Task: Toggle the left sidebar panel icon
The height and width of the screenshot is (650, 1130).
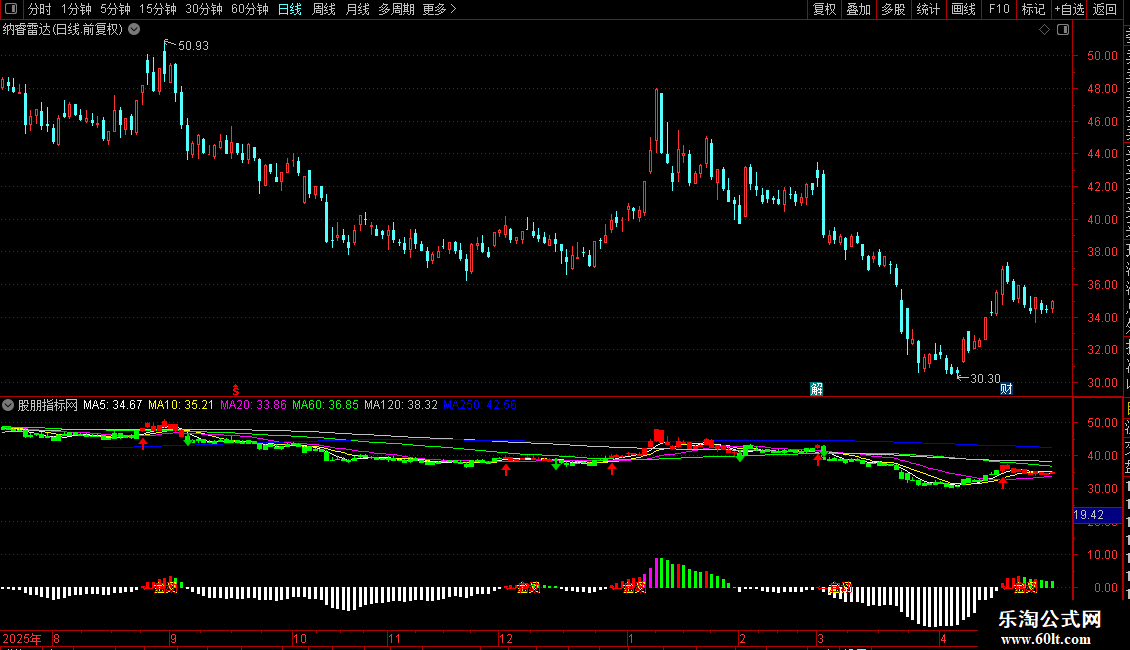Action: (x=11, y=9)
